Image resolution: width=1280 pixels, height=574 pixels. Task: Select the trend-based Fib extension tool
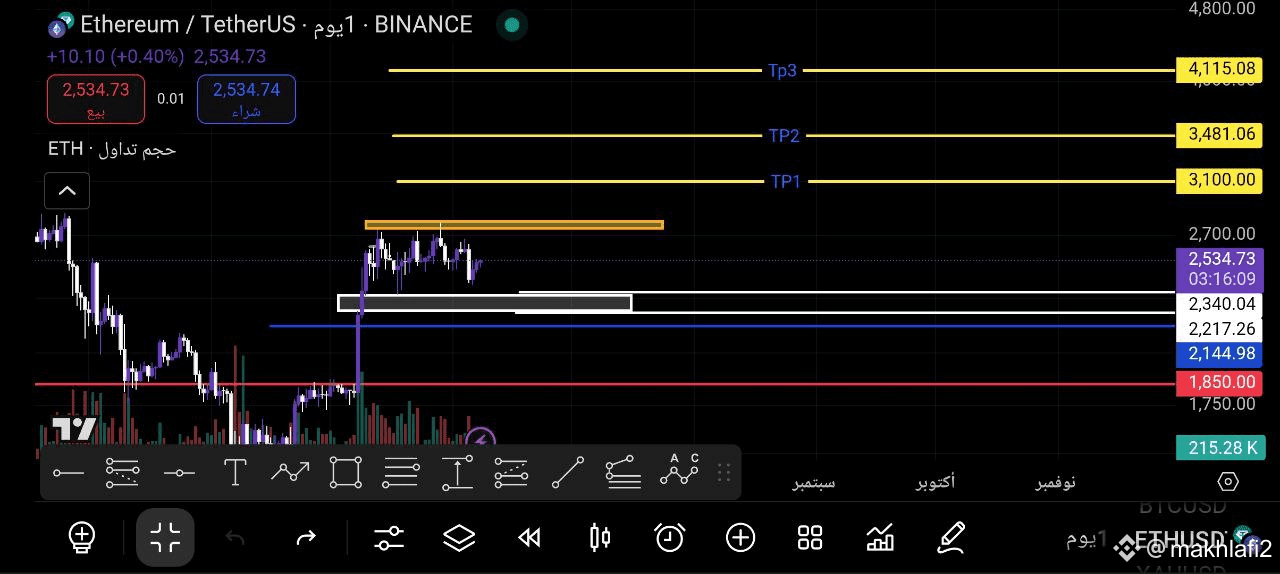(511, 472)
